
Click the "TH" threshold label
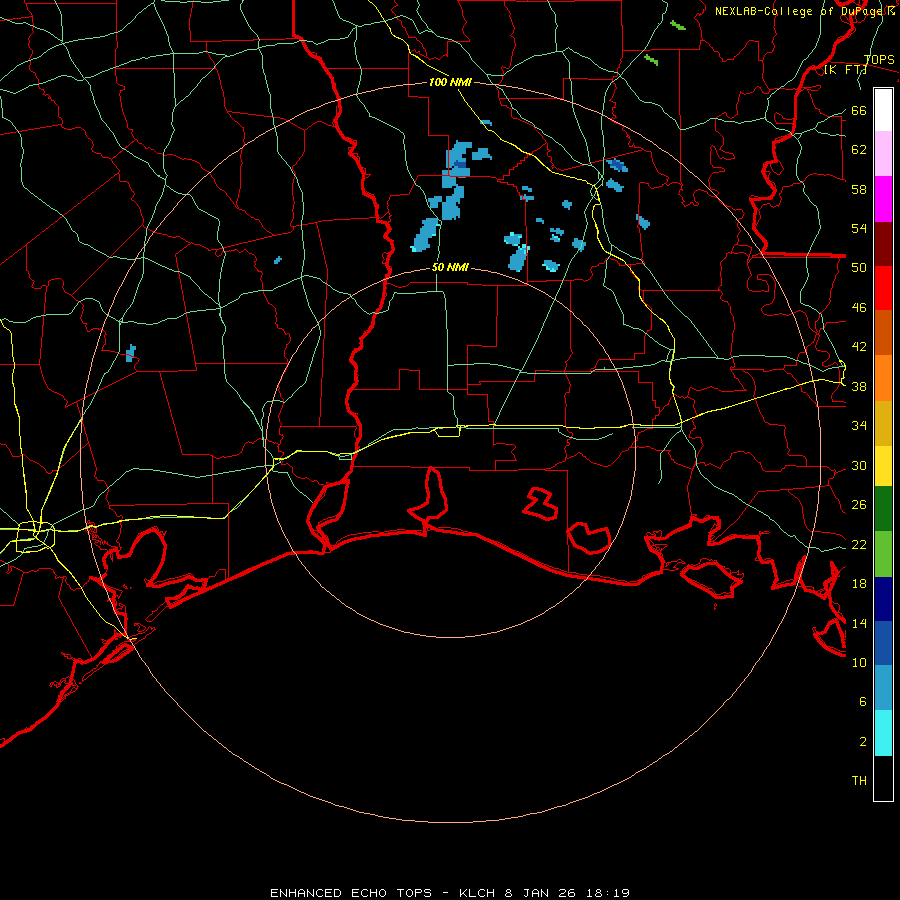859,781
